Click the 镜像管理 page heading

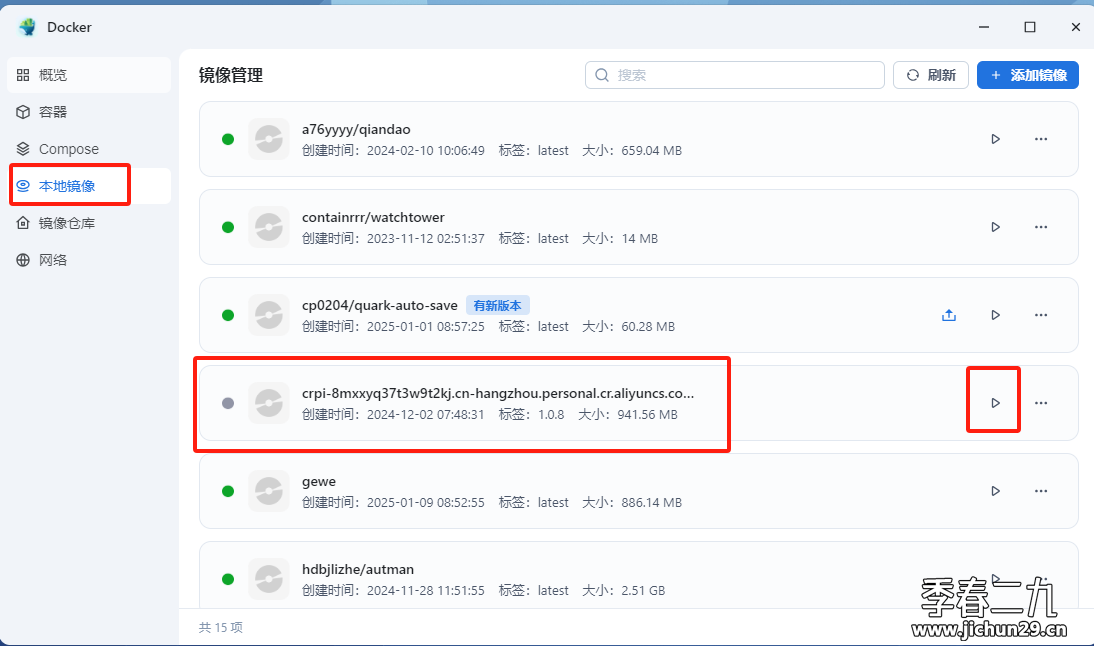[231, 75]
